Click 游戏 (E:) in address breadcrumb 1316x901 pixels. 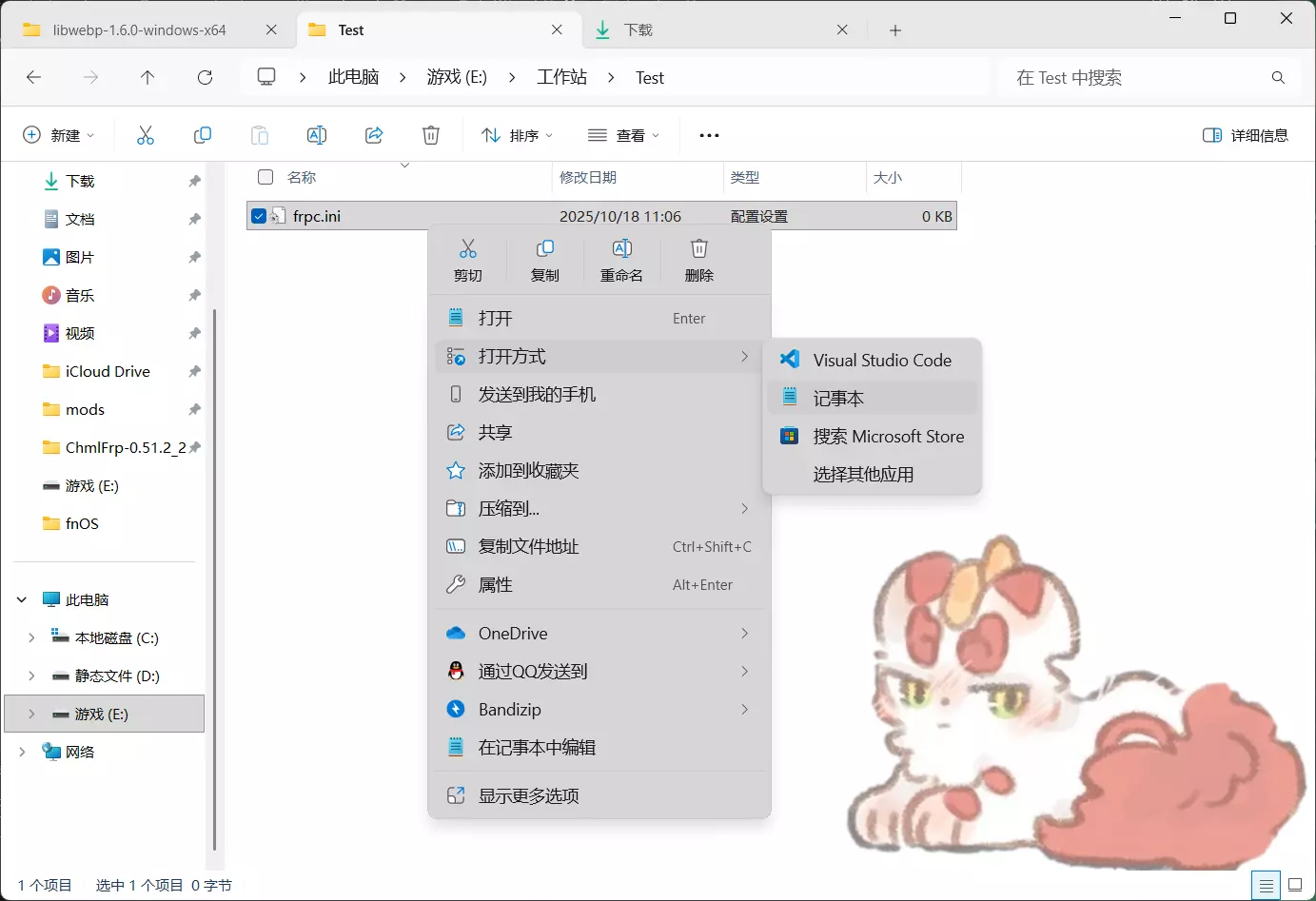pyautogui.click(x=457, y=77)
